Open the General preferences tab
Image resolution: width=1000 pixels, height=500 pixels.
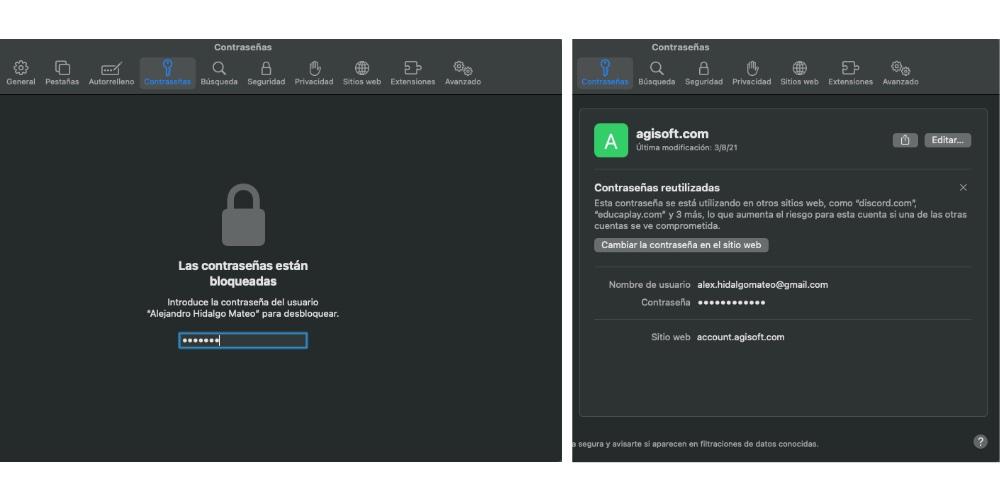20,72
